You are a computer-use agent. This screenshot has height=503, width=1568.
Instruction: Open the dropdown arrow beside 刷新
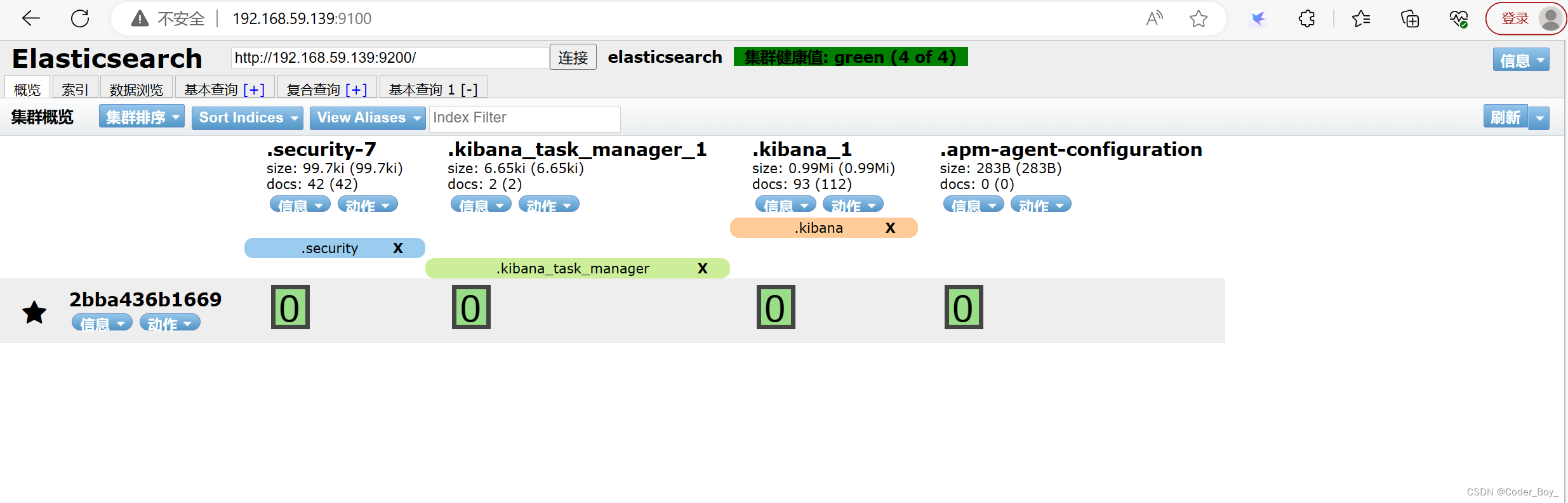pos(1539,118)
